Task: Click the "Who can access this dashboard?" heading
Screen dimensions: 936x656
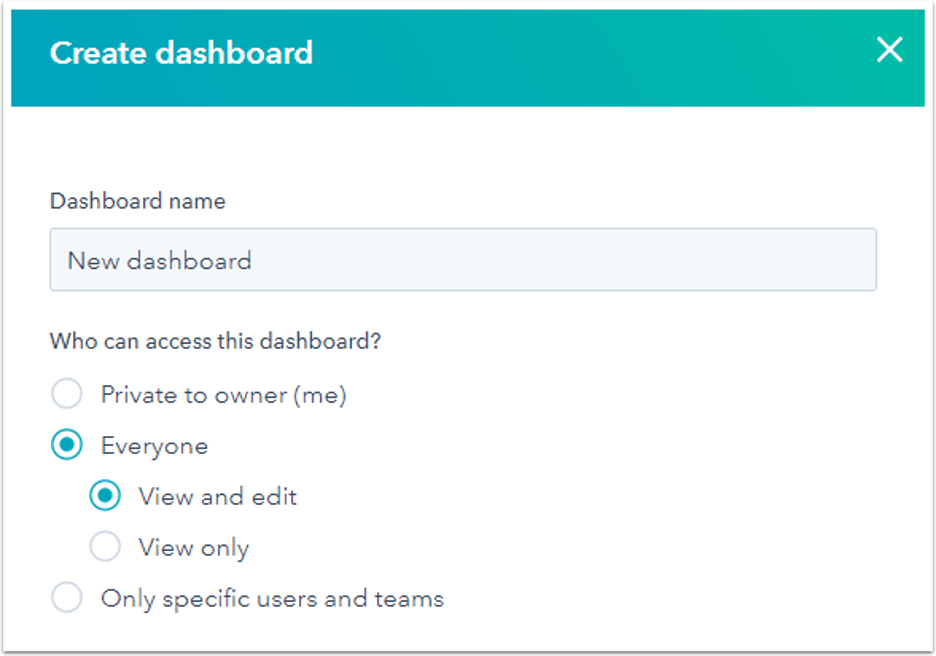Action: (x=215, y=341)
